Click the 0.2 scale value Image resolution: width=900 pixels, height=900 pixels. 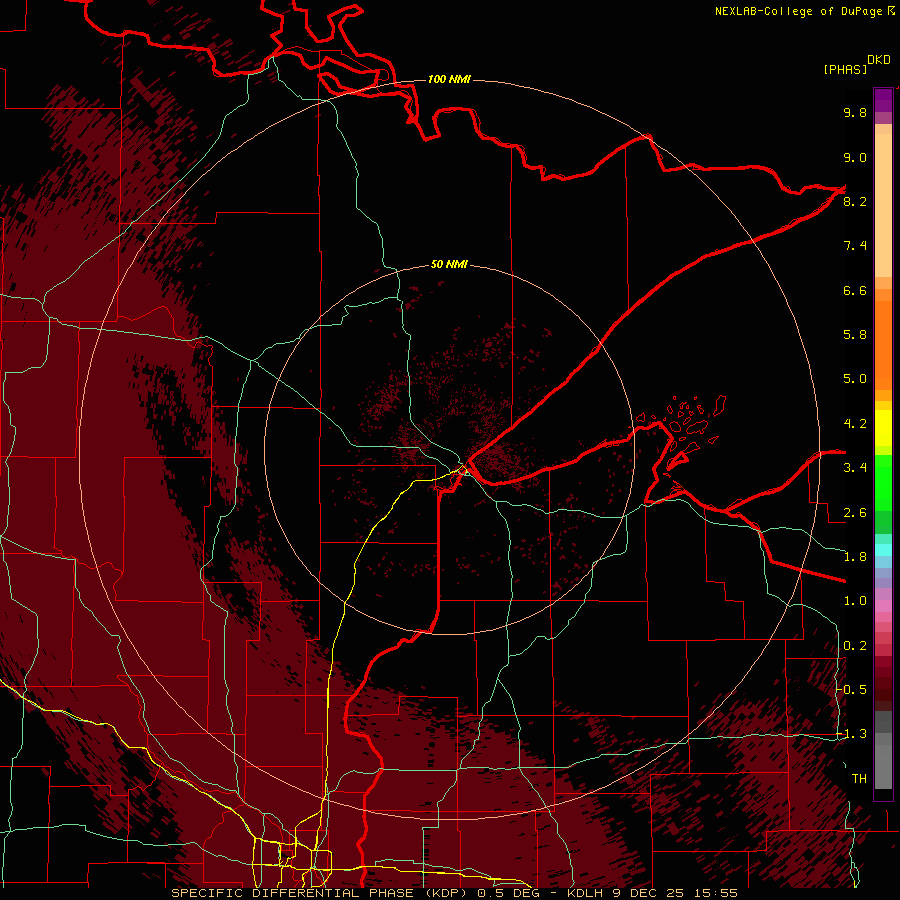pyautogui.click(x=855, y=646)
